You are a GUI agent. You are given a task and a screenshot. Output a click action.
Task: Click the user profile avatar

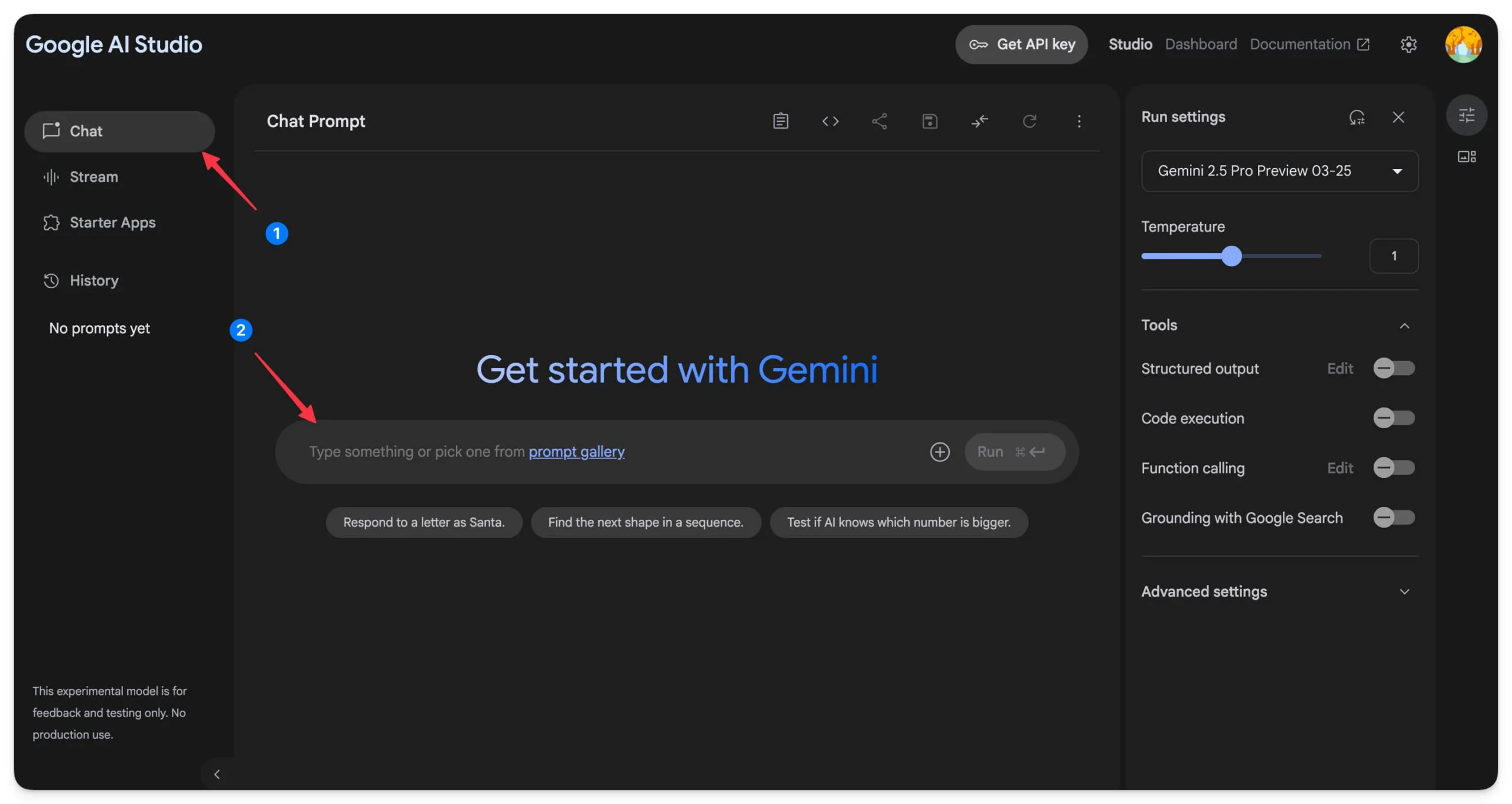tap(1463, 44)
